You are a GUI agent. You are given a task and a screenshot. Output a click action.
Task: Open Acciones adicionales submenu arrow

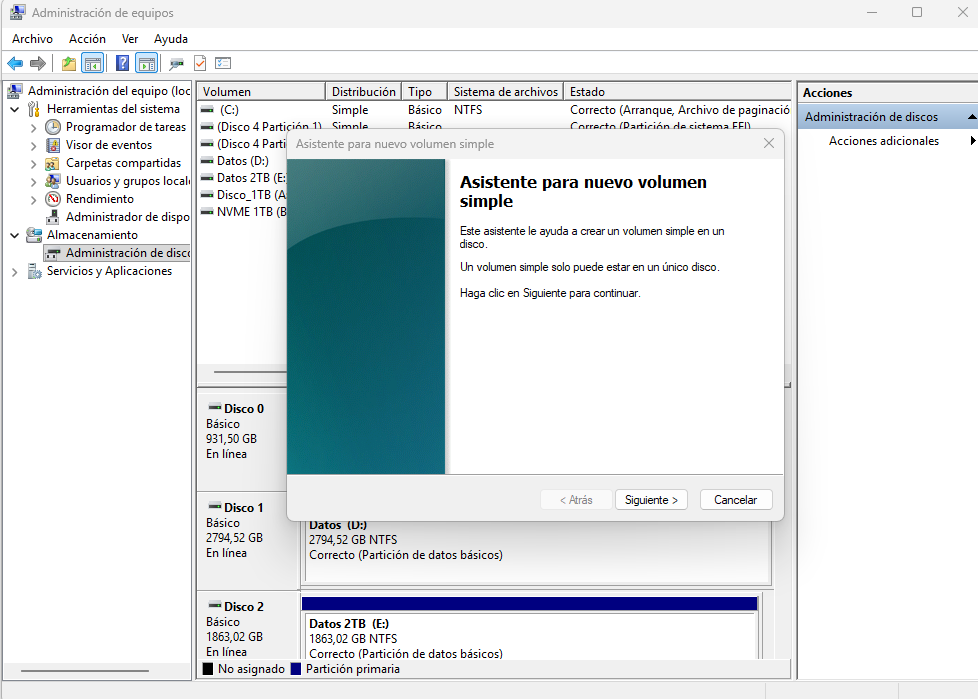pyautogui.click(x=972, y=141)
